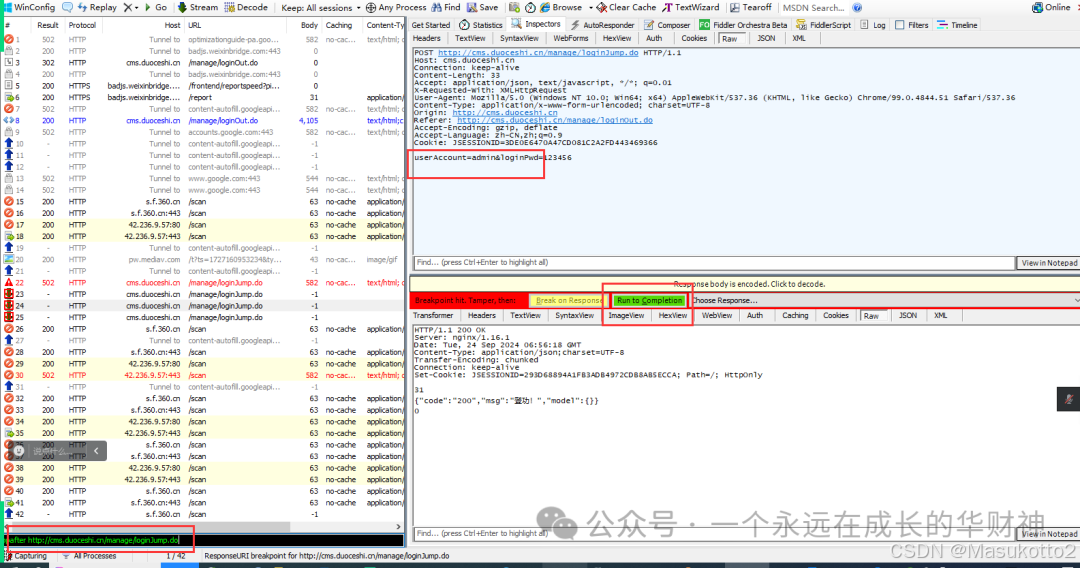1080x568 pixels.
Task: Click the camera screenshot toolbar icon
Action: [x=515, y=7]
